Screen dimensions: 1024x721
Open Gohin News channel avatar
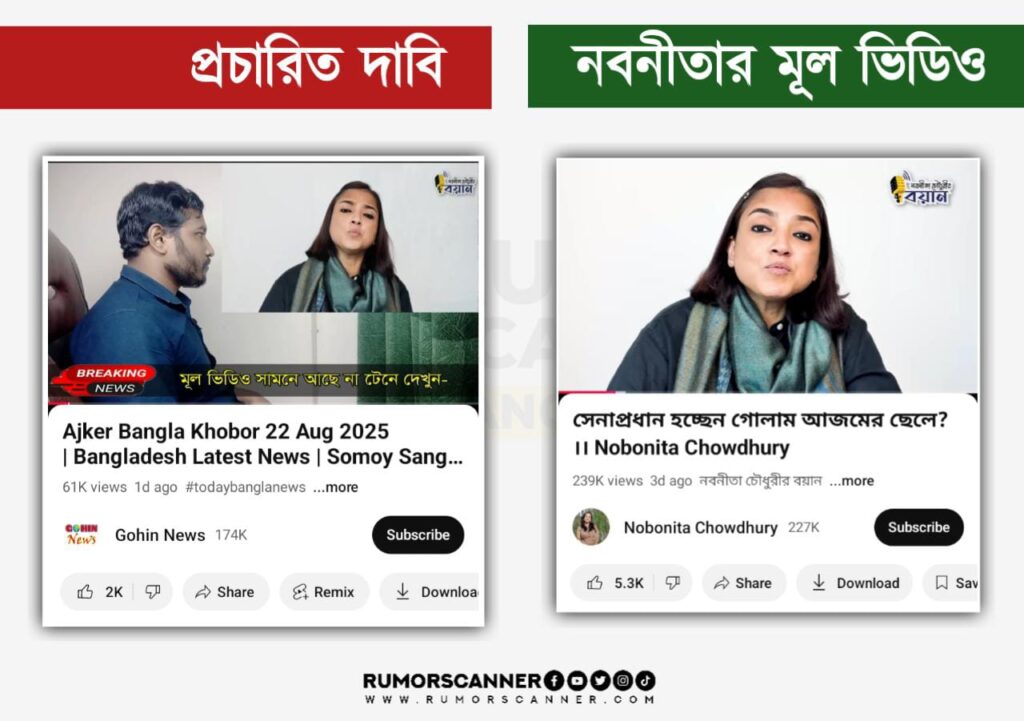[82, 534]
